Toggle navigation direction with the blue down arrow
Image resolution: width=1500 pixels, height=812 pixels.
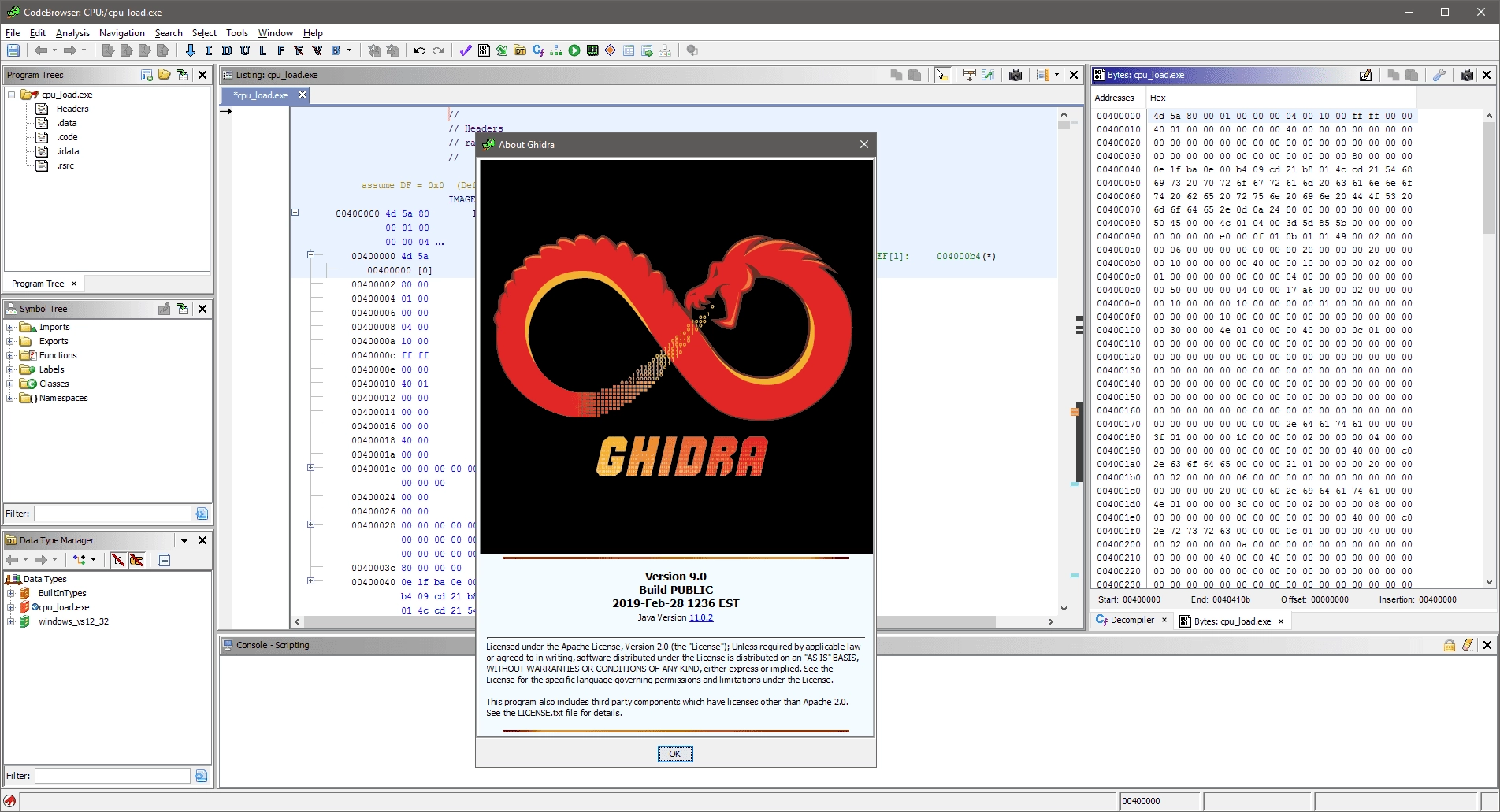coord(190,50)
